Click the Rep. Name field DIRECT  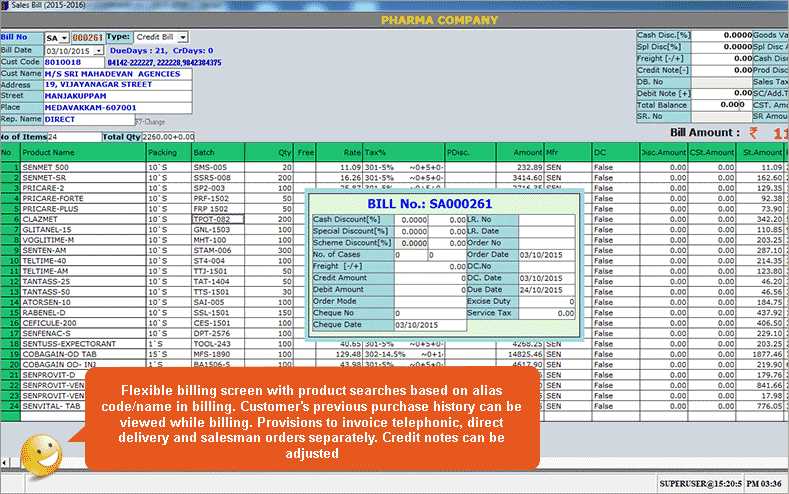(x=89, y=120)
